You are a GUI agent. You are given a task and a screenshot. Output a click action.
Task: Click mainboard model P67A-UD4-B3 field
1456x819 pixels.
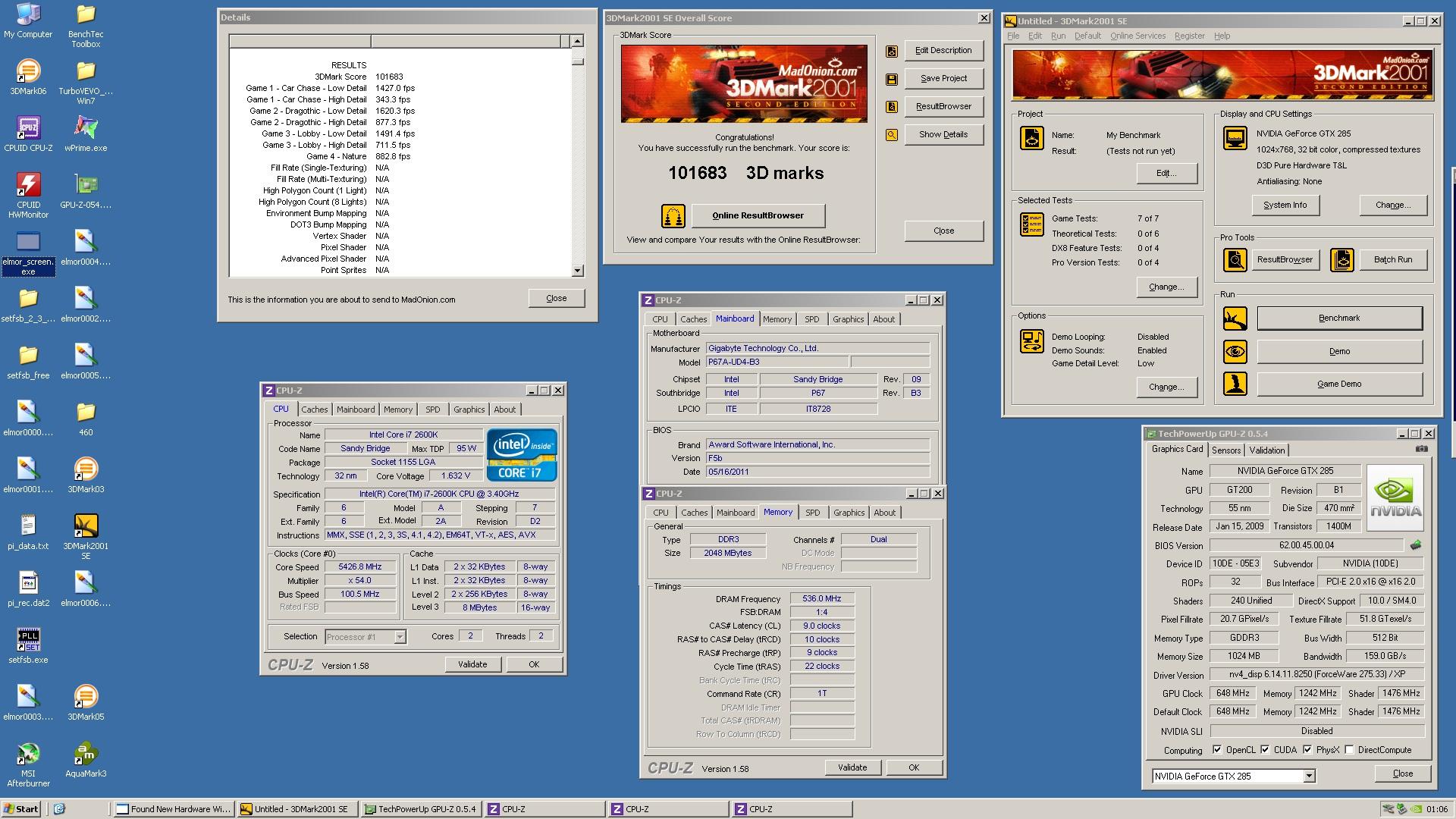click(777, 362)
